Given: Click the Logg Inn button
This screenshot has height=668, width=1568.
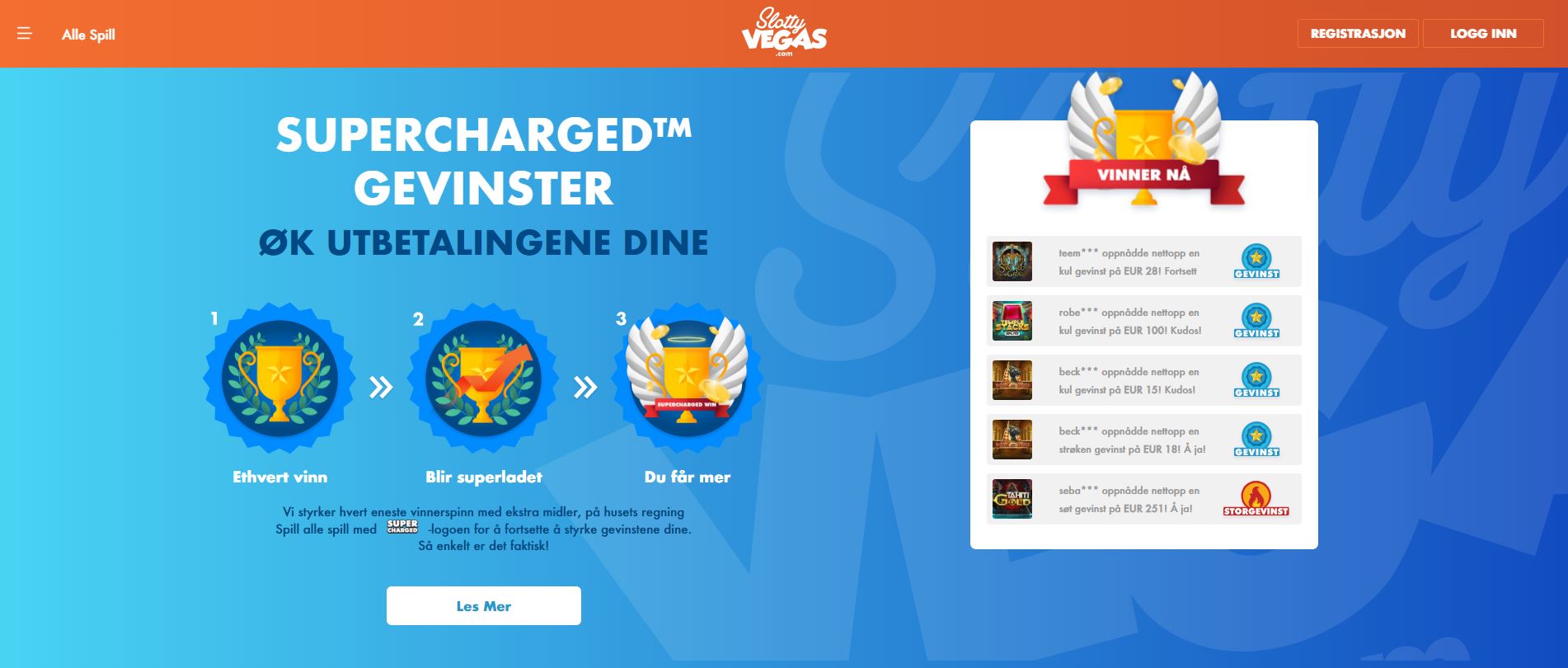Looking at the screenshot, I should [x=1483, y=34].
